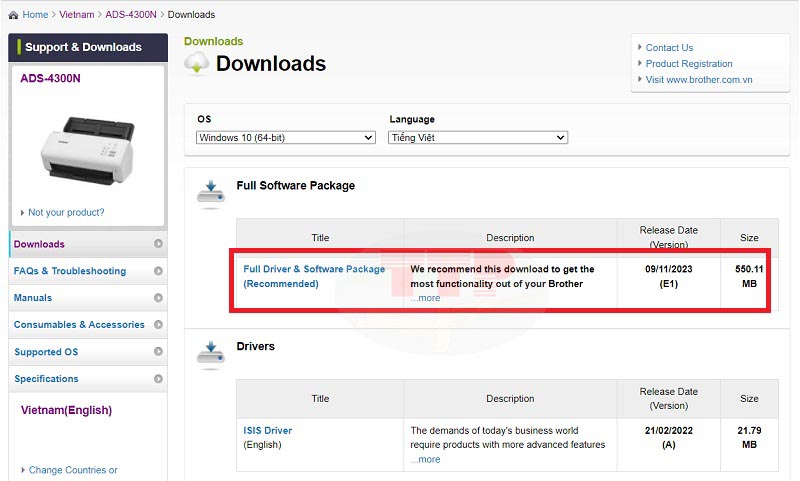Select Downloads in the sidebar menu

pyautogui.click(x=39, y=244)
